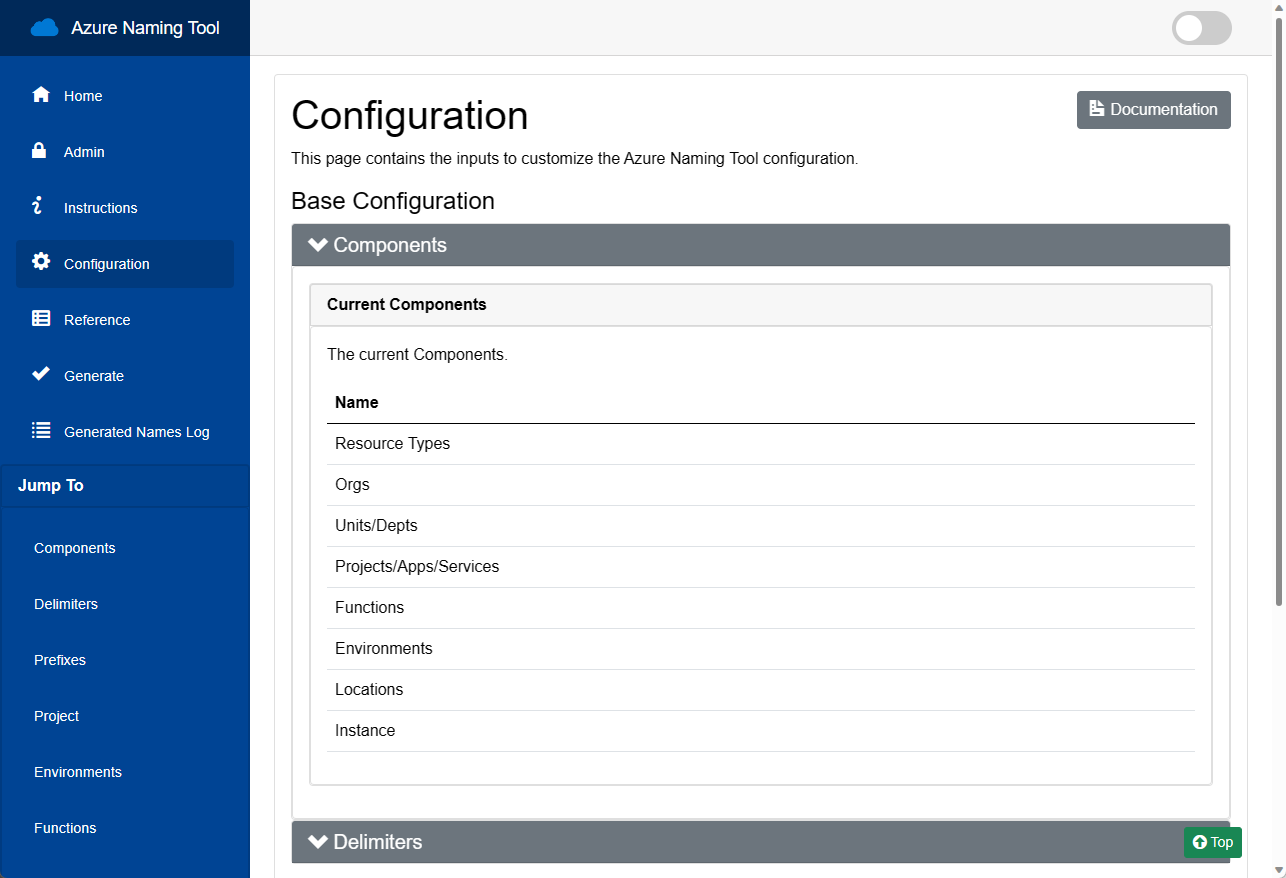This screenshot has width=1286, height=878.
Task: Click the Reference table icon
Action: [40, 318]
